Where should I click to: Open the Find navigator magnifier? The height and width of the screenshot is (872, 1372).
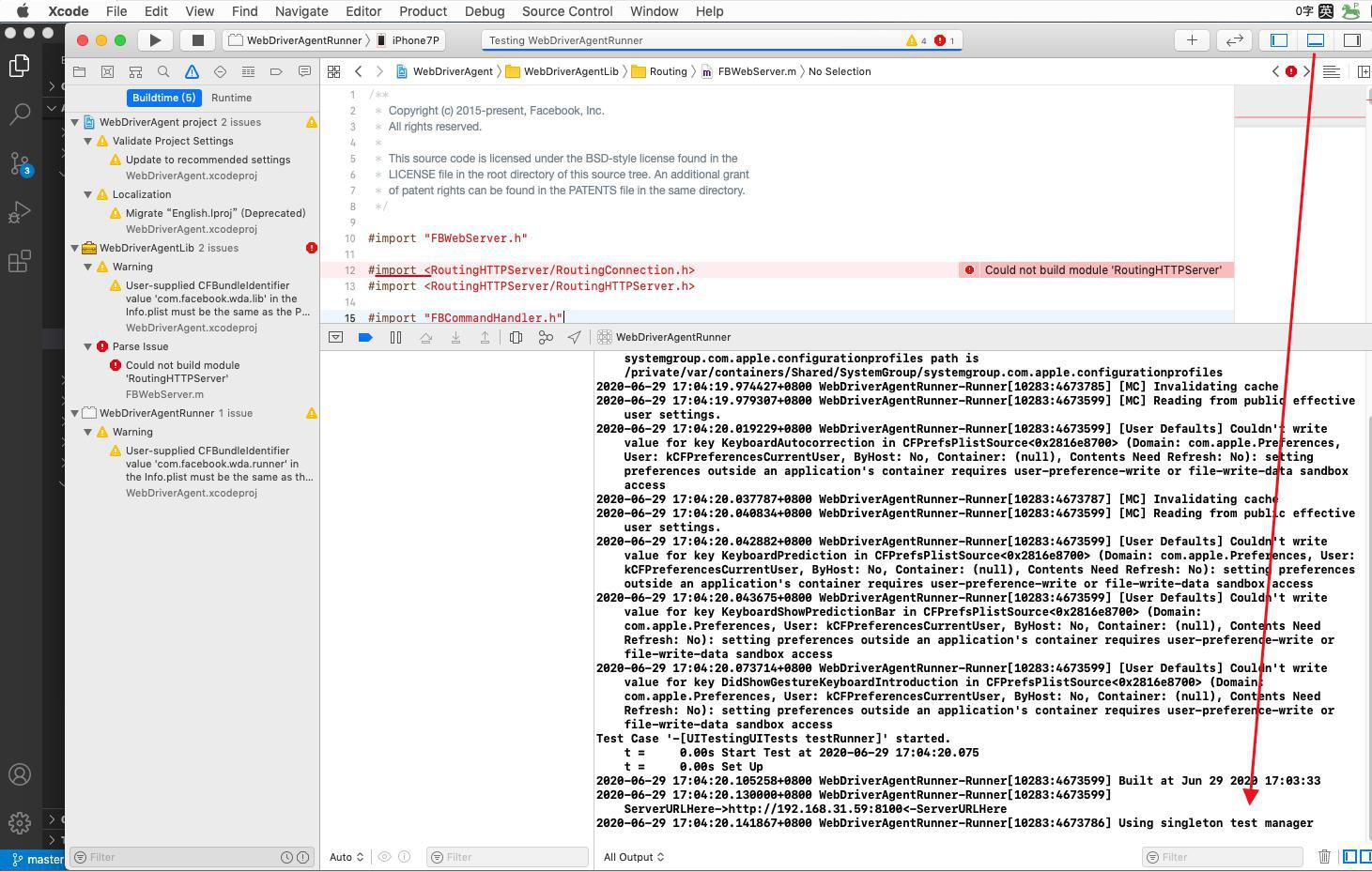click(x=163, y=71)
